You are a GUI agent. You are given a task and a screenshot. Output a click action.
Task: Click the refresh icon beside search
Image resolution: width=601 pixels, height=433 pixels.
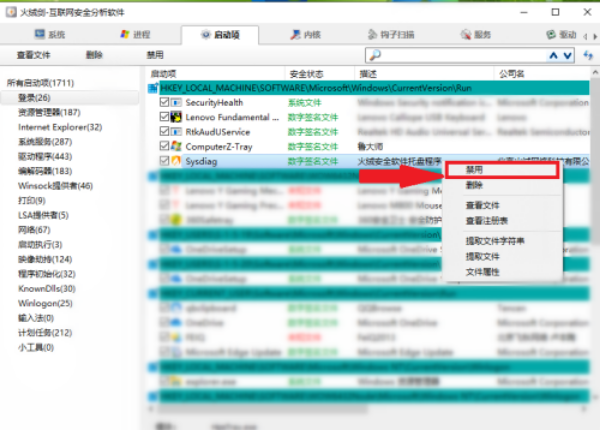588,56
